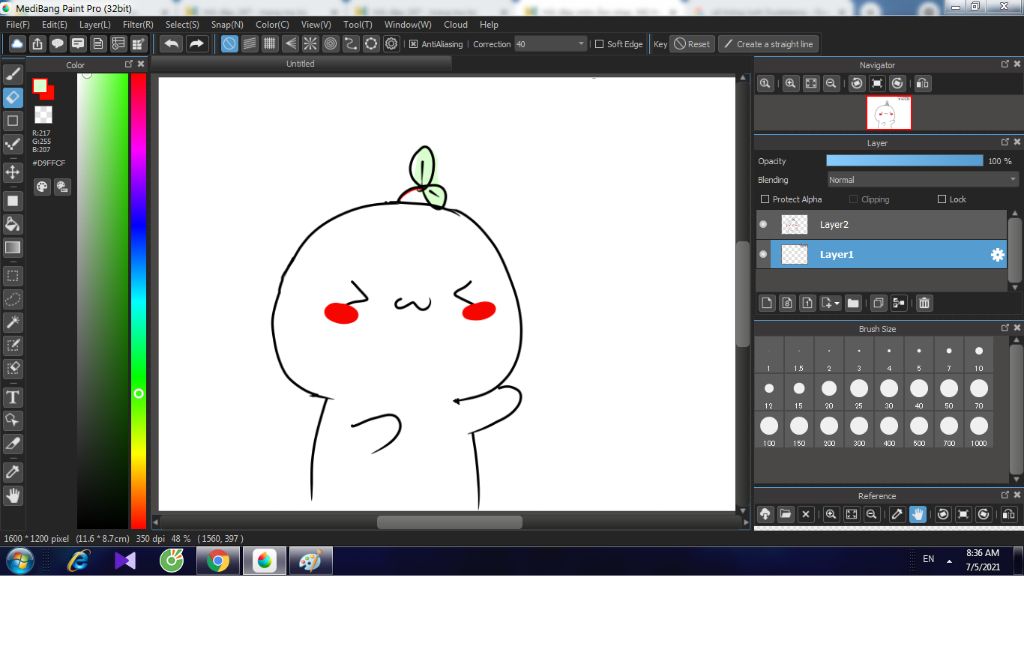Open the Edit menu
Screen dimensions: 1024x661
[54, 24]
